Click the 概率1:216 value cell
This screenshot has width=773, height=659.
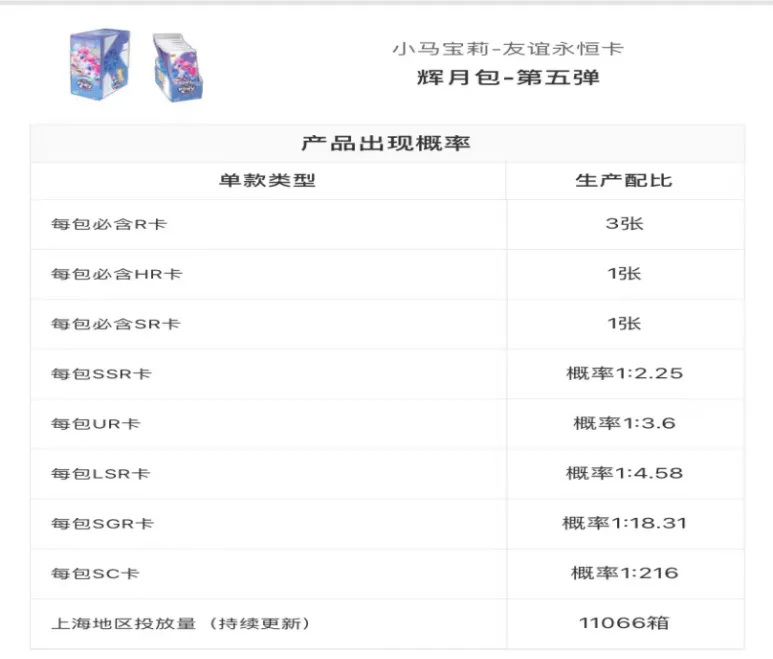click(x=625, y=573)
